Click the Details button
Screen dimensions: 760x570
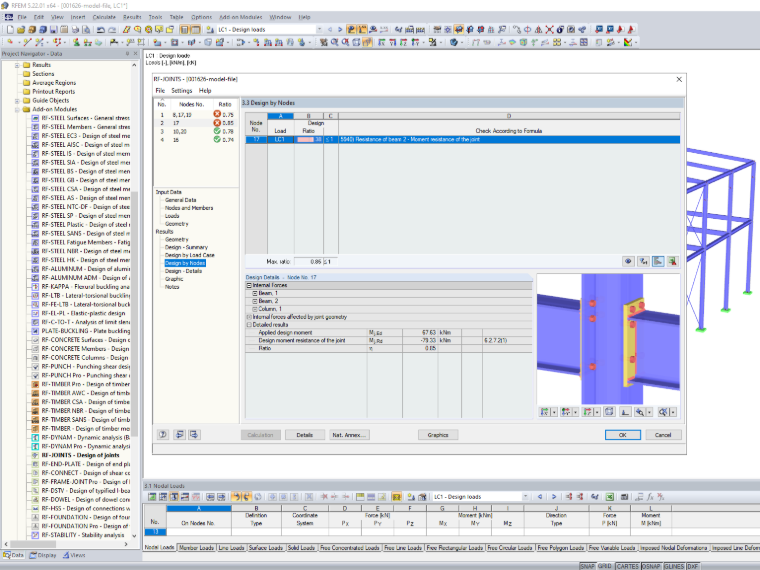(305, 435)
